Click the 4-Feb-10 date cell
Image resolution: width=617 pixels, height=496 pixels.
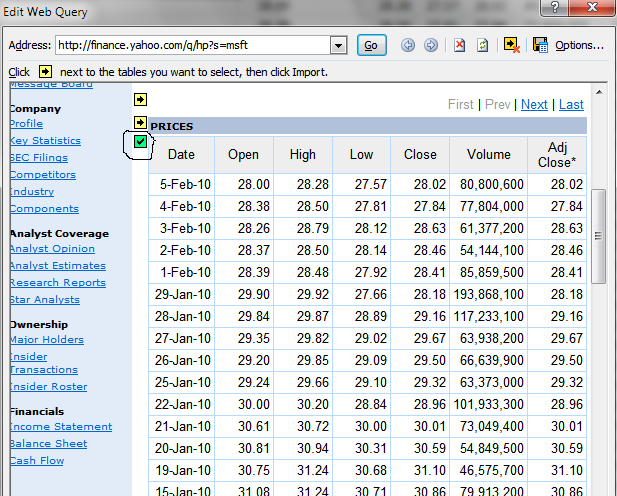pos(181,206)
